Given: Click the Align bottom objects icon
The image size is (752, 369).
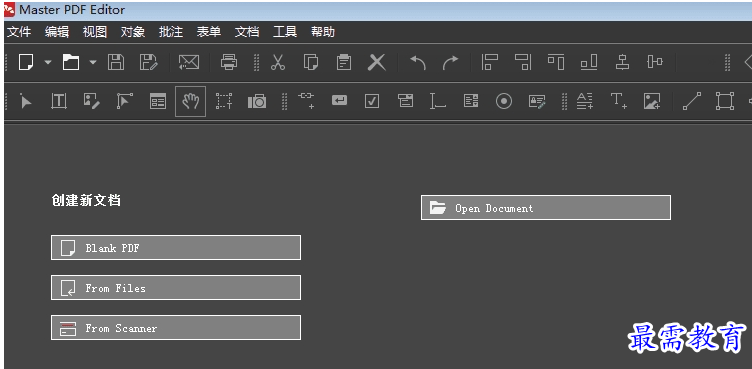Looking at the screenshot, I should pos(589,62).
